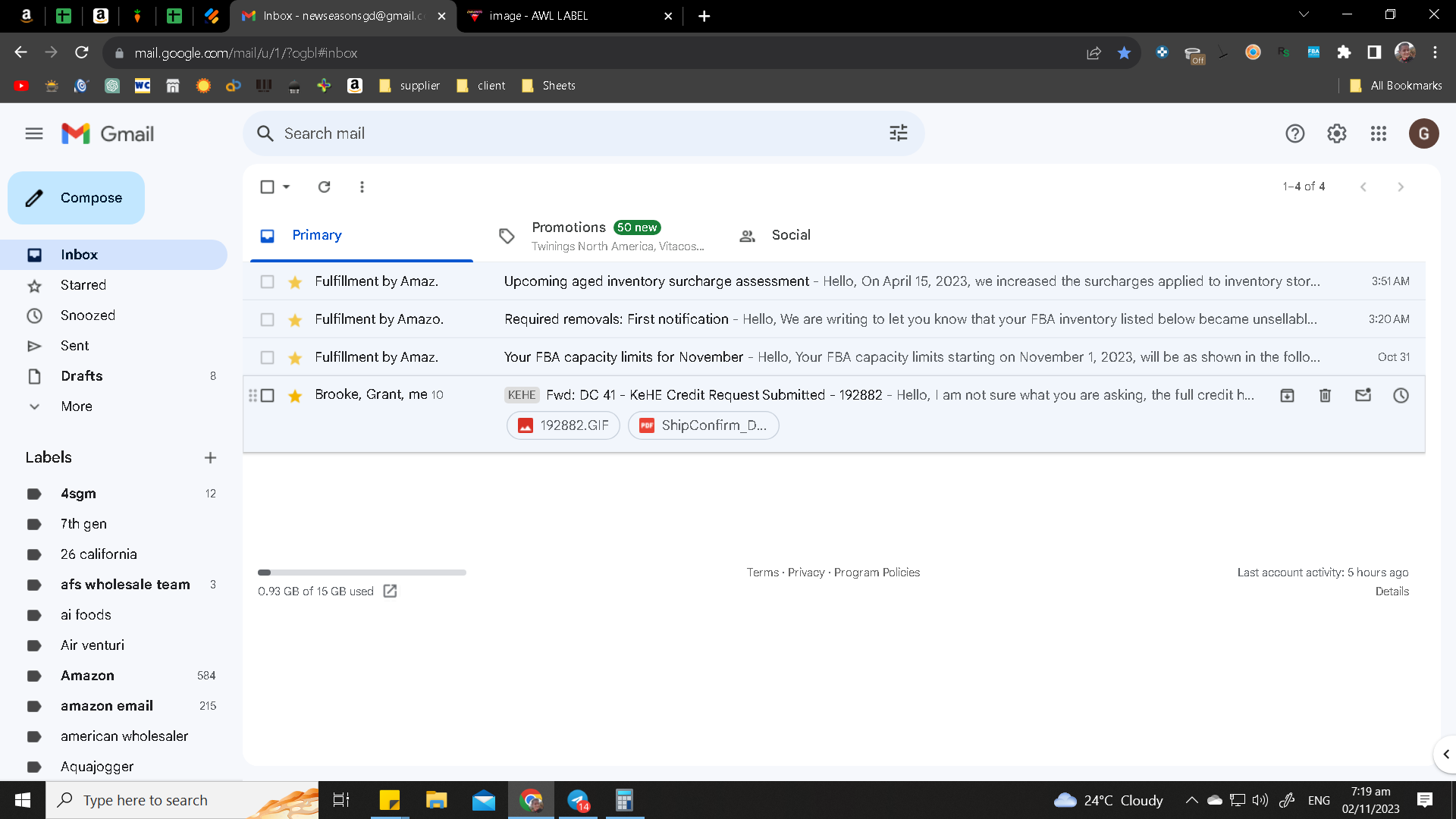The width and height of the screenshot is (1456, 819).
Task: Bookmark this page star icon
Action: (1124, 52)
